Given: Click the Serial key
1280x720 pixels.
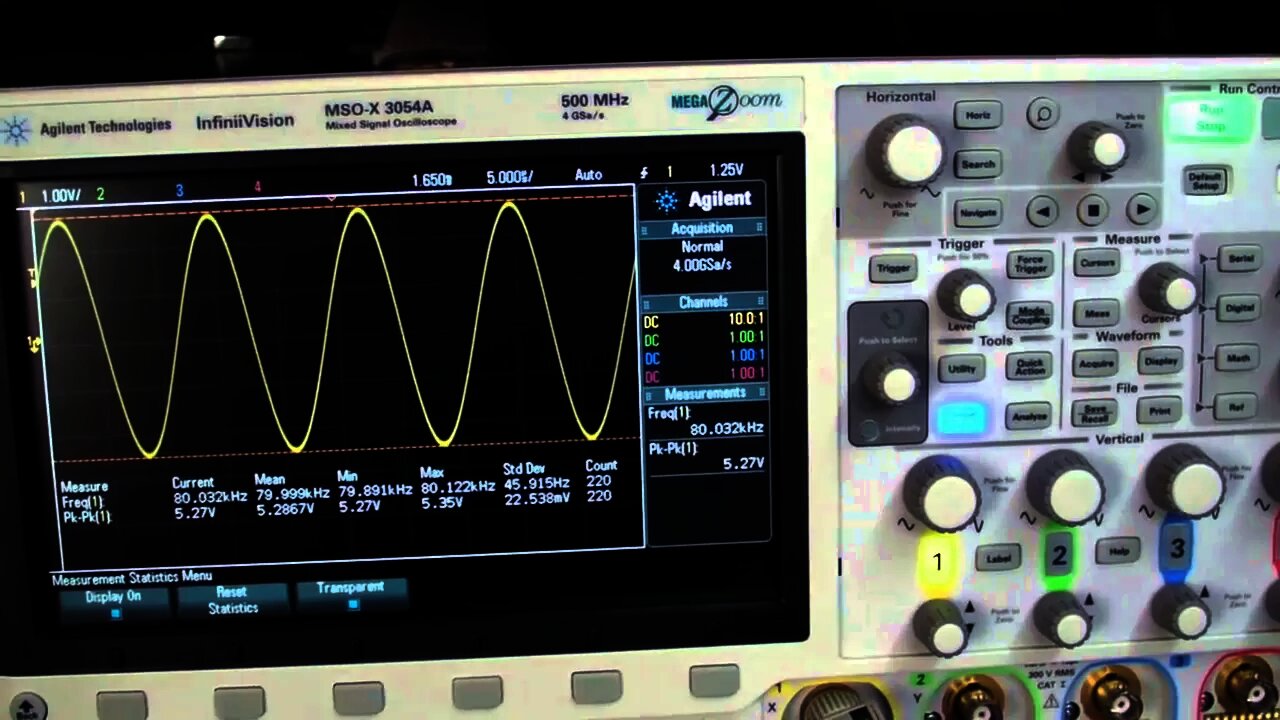Looking at the screenshot, I should 1240,259.
